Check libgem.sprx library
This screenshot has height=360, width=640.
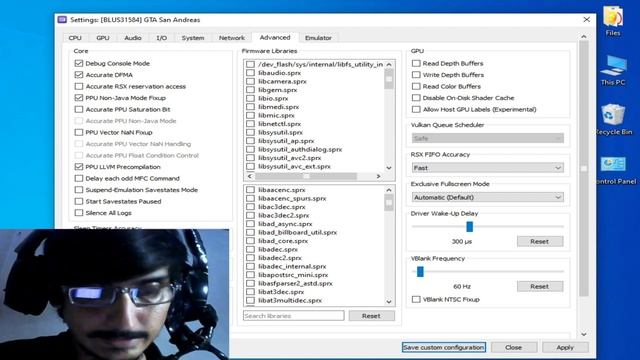pyautogui.click(x=251, y=90)
